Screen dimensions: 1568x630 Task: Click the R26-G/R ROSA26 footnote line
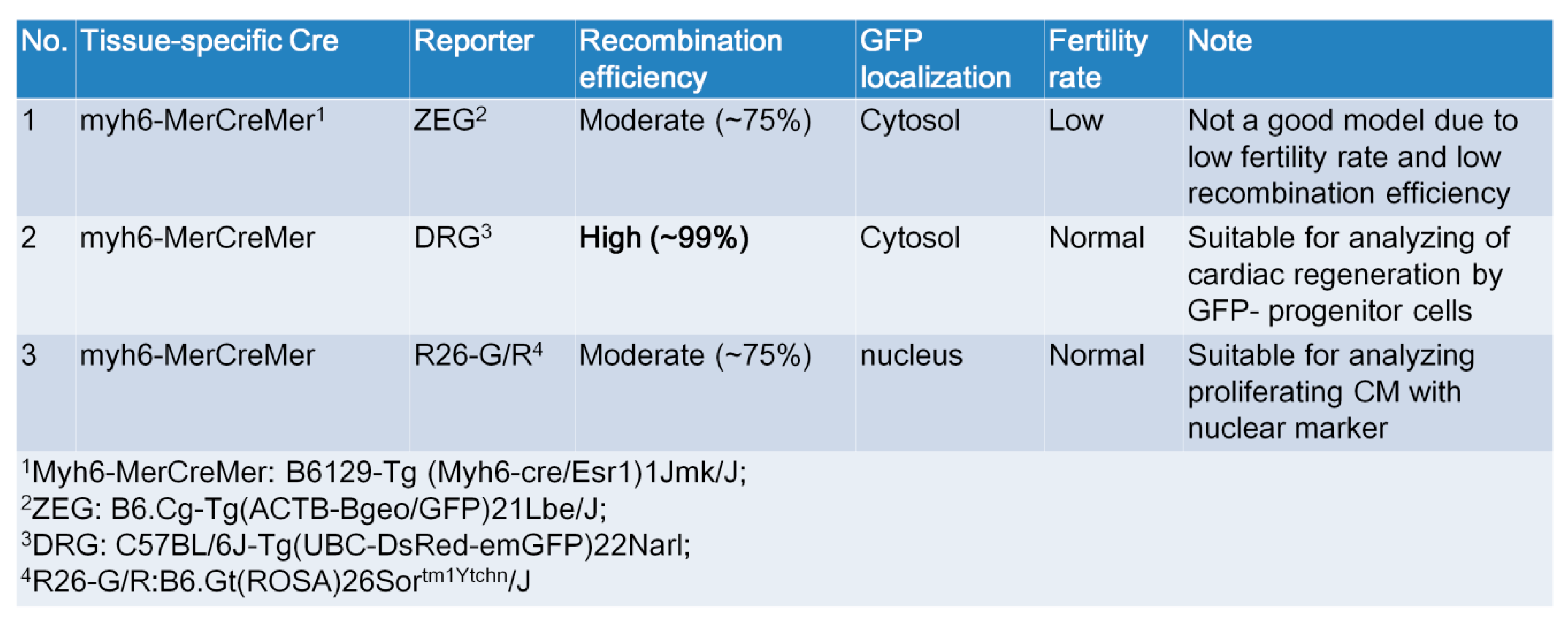(276, 581)
